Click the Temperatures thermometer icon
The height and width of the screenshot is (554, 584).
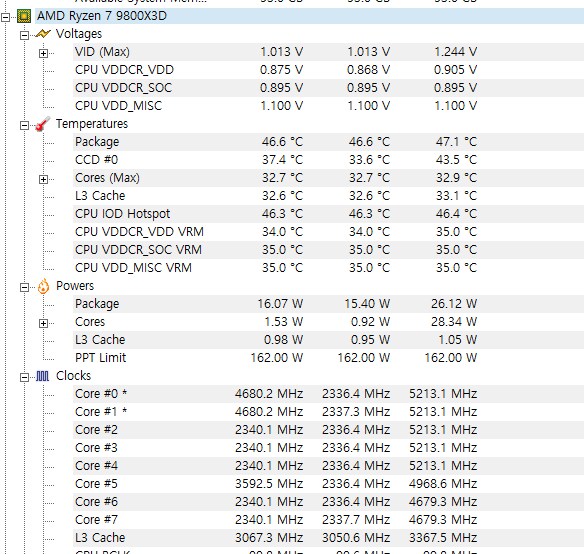click(x=43, y=124)
